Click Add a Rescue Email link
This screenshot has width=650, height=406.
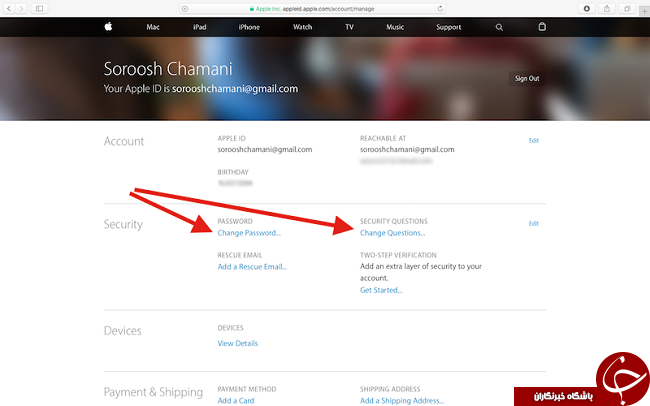click(x=252, y=267)
